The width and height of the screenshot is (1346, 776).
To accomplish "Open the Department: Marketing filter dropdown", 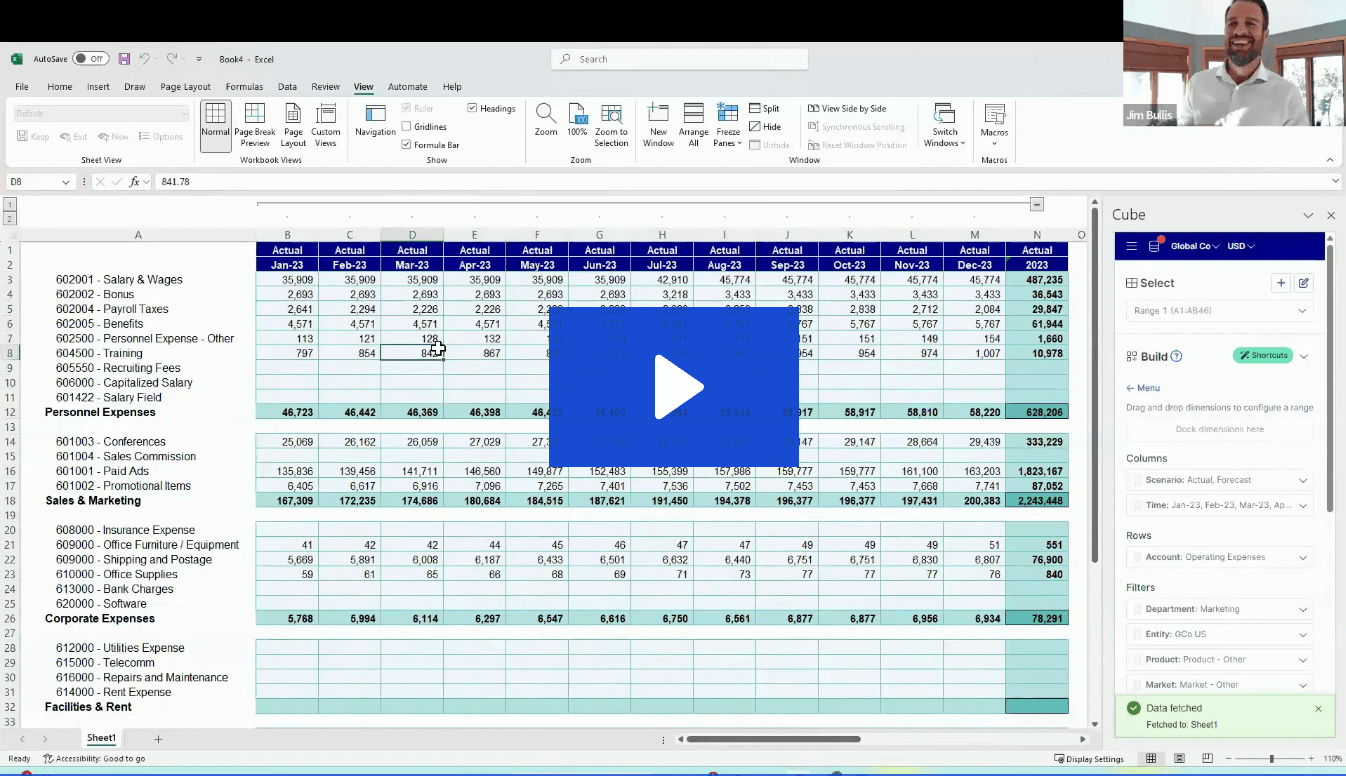I will point(1302,608).
